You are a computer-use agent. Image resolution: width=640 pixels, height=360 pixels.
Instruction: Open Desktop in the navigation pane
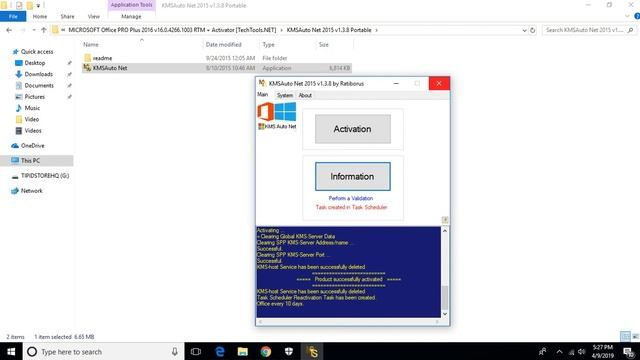click(35, 63)
